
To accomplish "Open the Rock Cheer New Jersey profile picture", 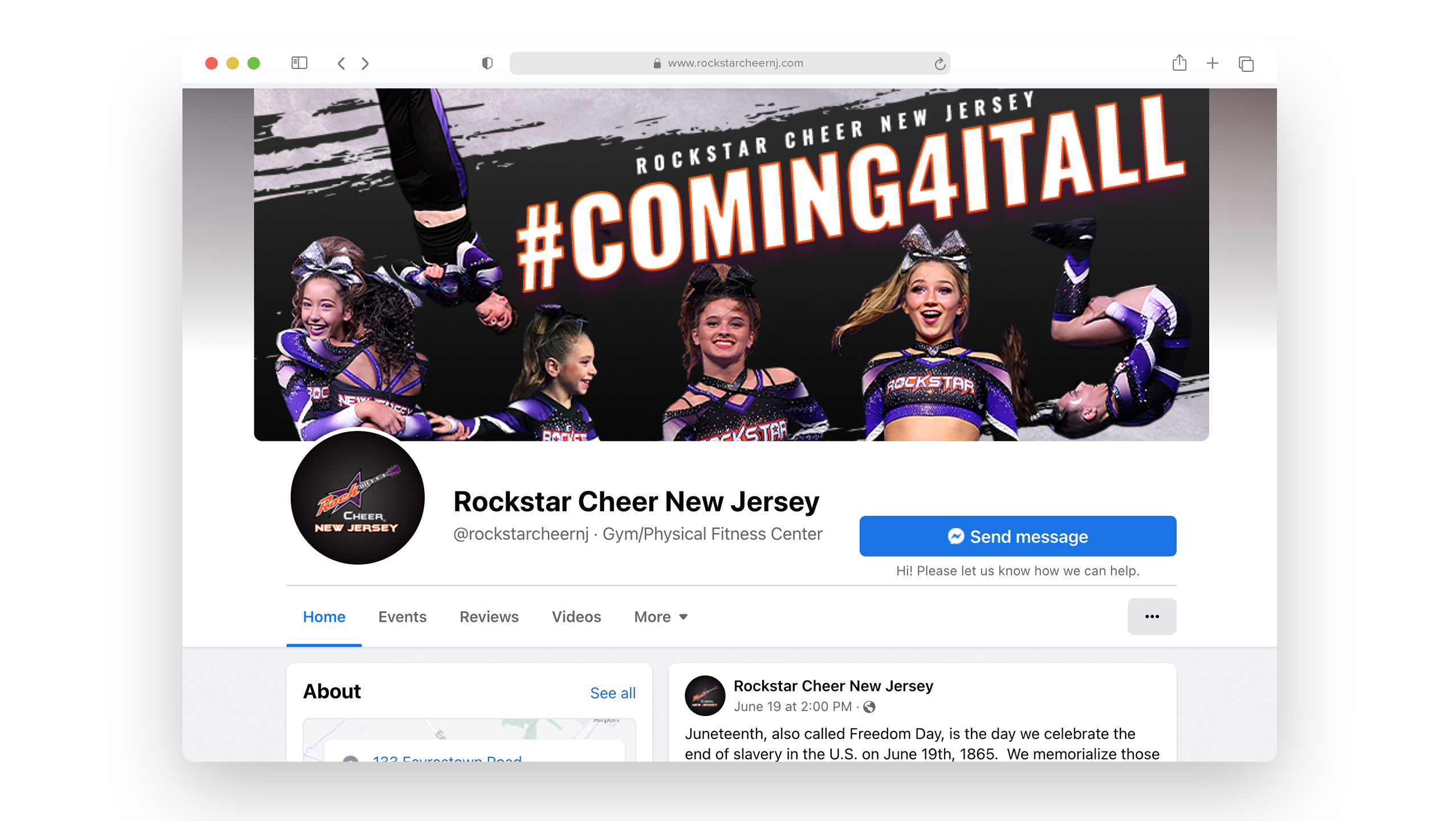I will coord(357,497).
